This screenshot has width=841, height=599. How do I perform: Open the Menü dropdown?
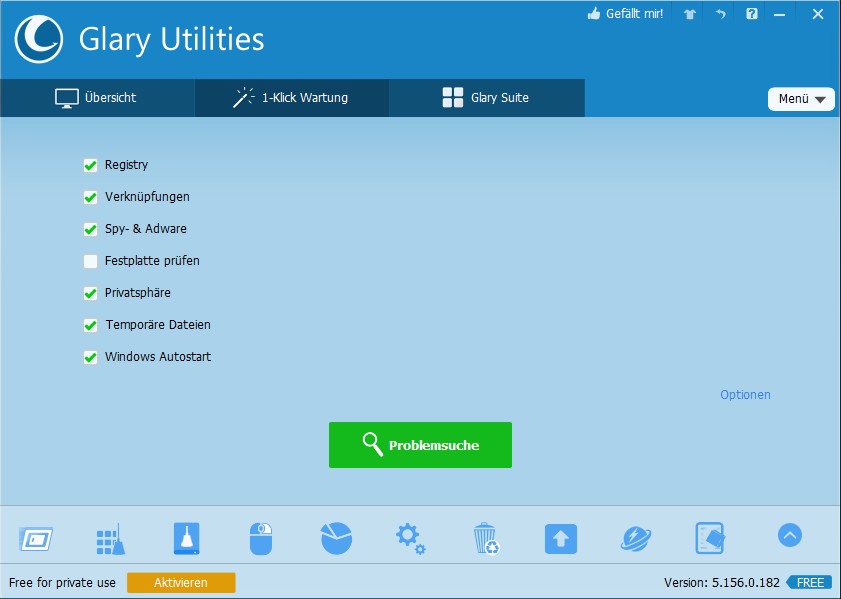click(801, 99)
